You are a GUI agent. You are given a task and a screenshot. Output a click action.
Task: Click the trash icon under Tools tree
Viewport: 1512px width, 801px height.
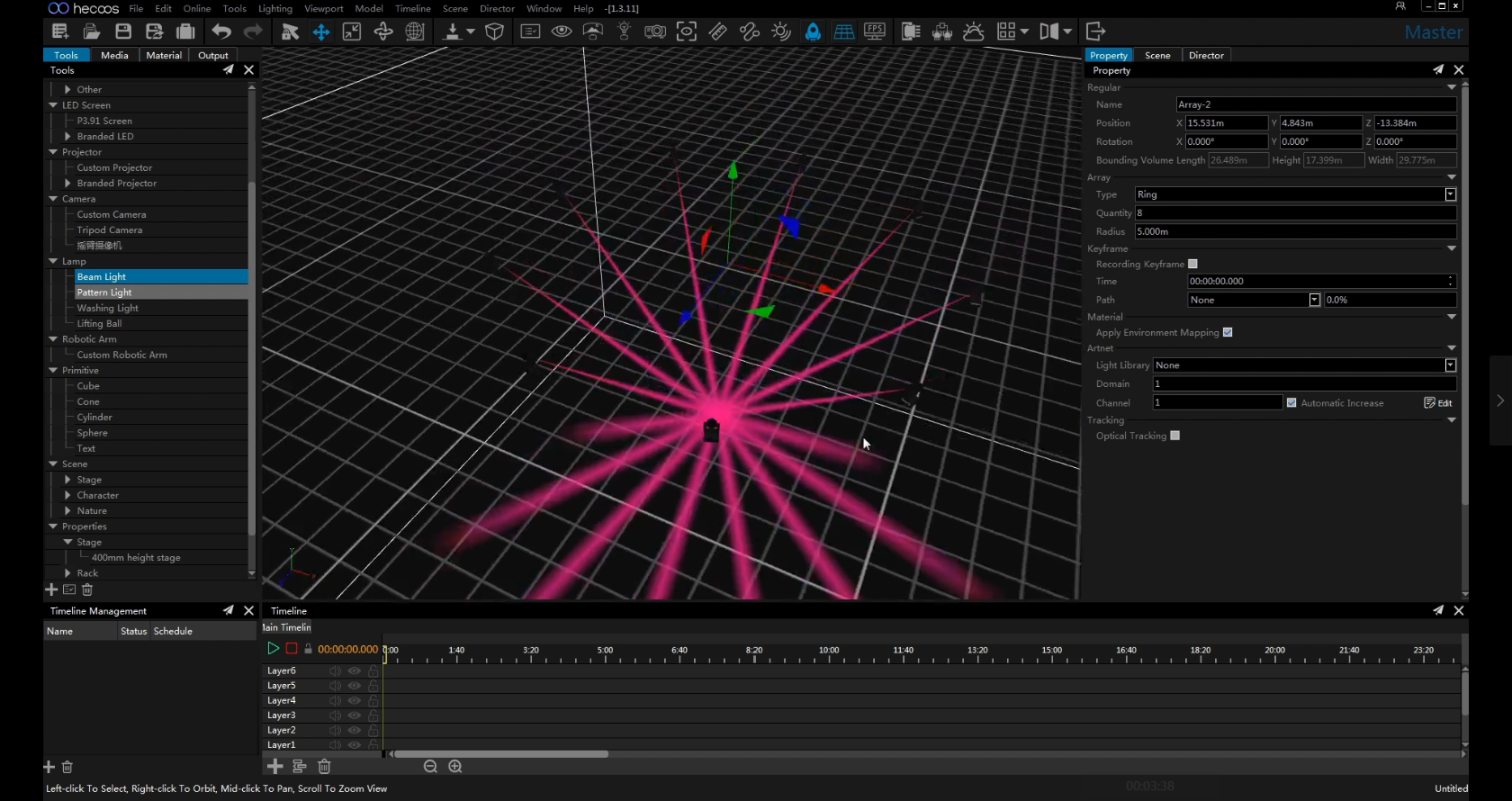(x=87, y=589)
